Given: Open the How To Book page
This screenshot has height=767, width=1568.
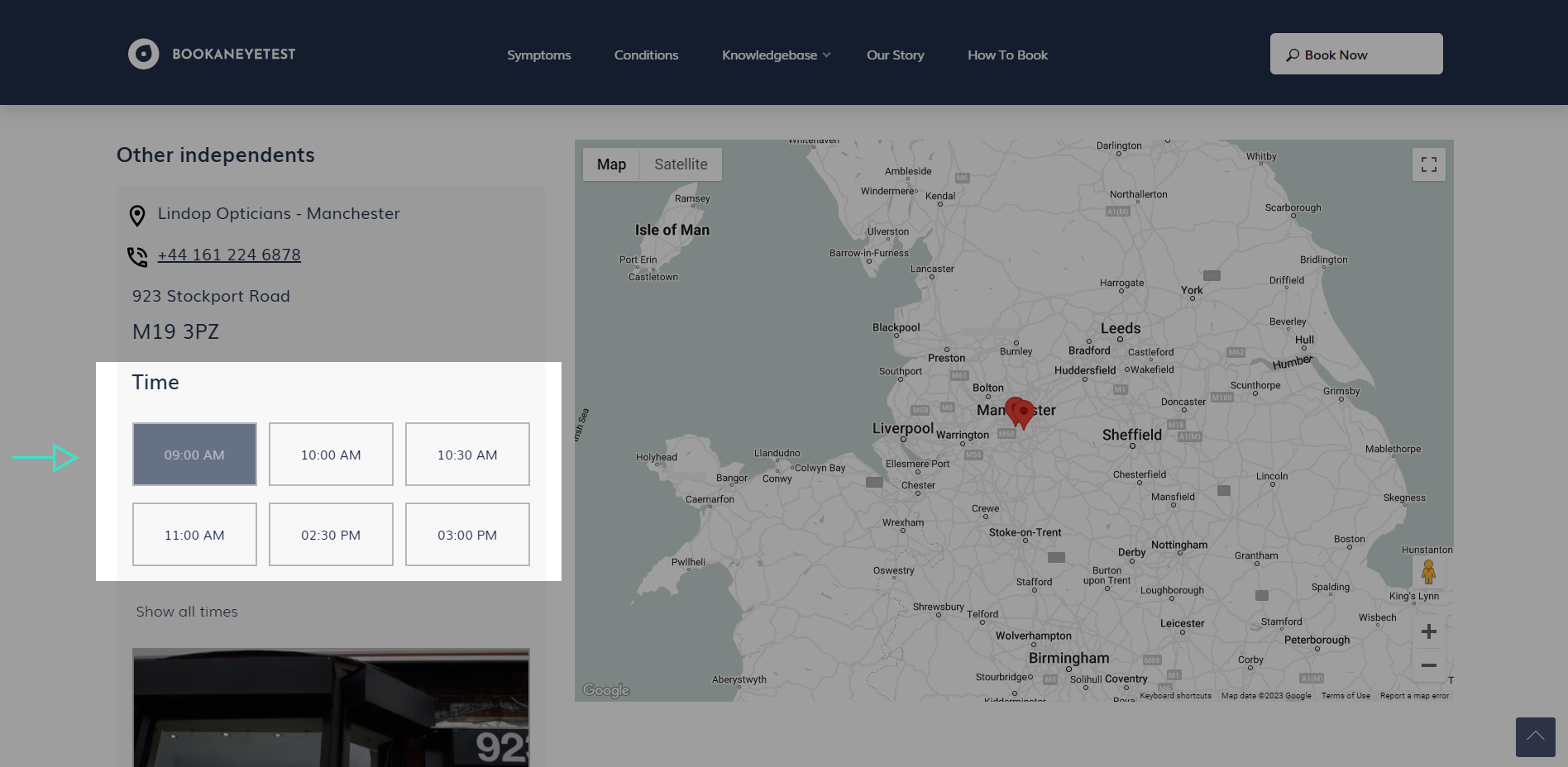Looking at the screenshot, I should click(1007, 55).
